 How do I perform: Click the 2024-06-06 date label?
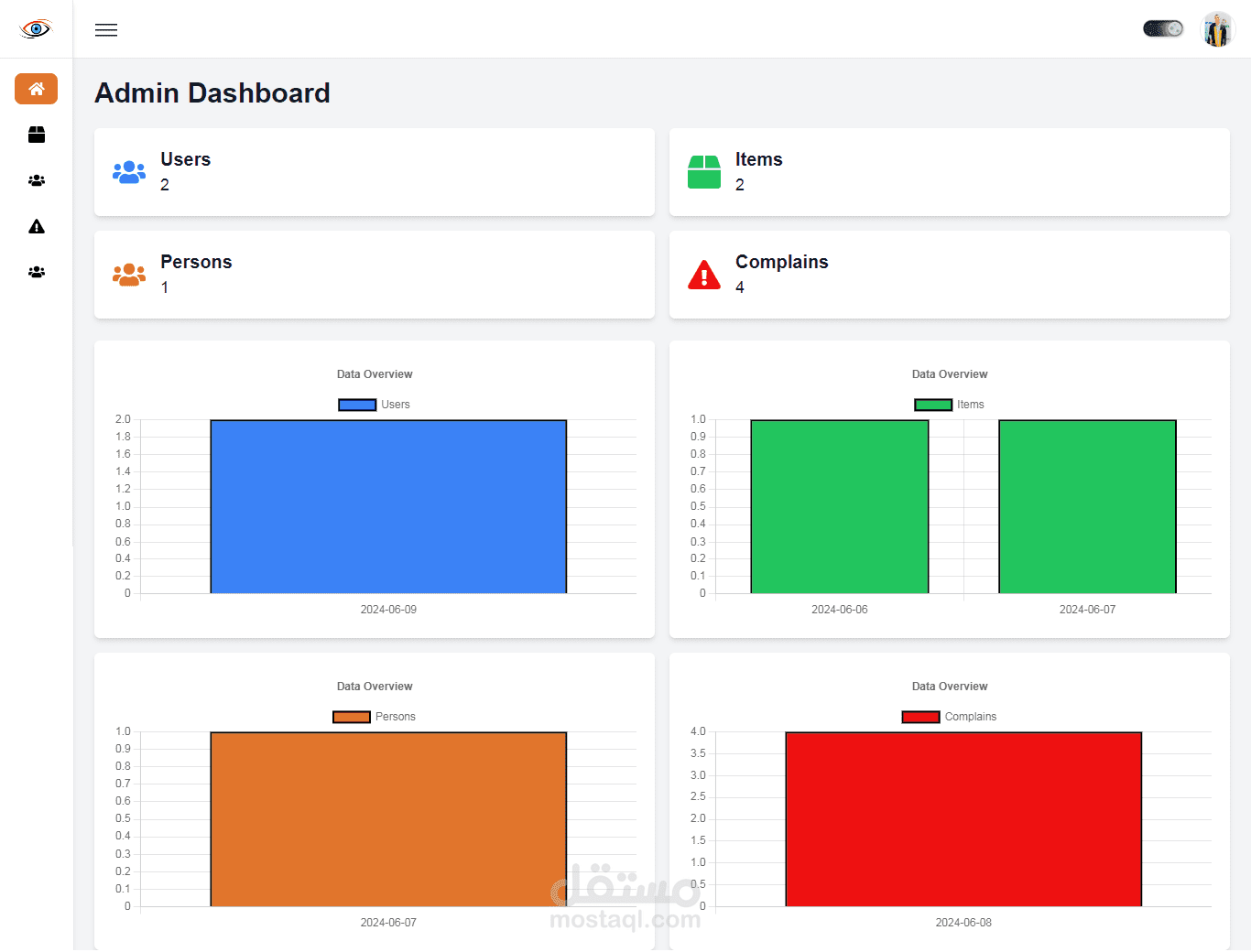(x=840, y=610)
